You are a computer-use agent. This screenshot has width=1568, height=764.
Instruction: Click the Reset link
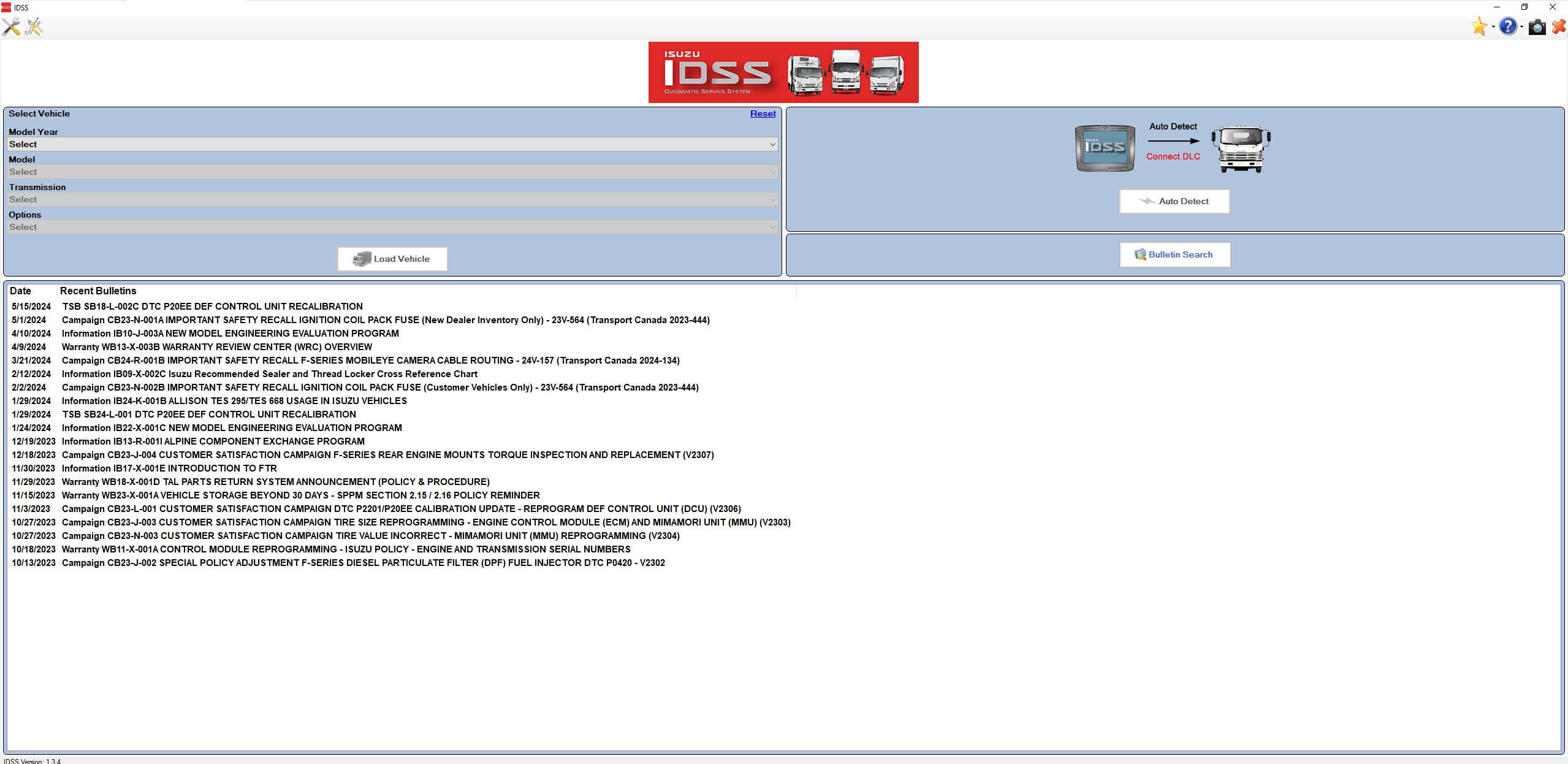coord(763,113)
